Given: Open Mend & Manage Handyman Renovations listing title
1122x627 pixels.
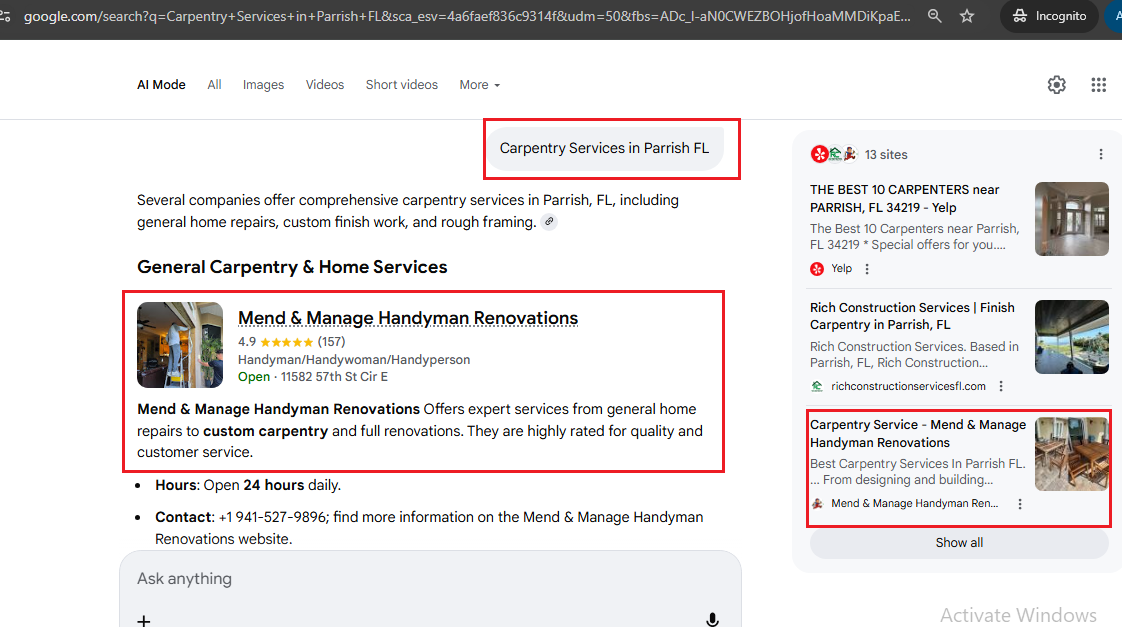Looking at the screenshot, I should pos(407,318).
